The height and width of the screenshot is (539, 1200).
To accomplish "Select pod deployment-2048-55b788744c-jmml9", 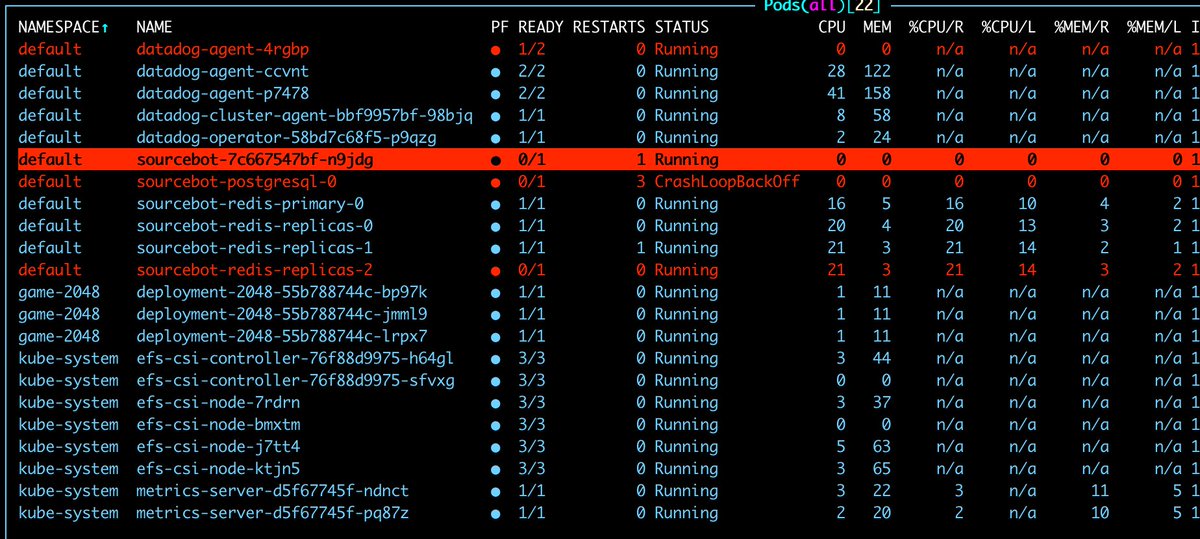I will click(282, 314).
